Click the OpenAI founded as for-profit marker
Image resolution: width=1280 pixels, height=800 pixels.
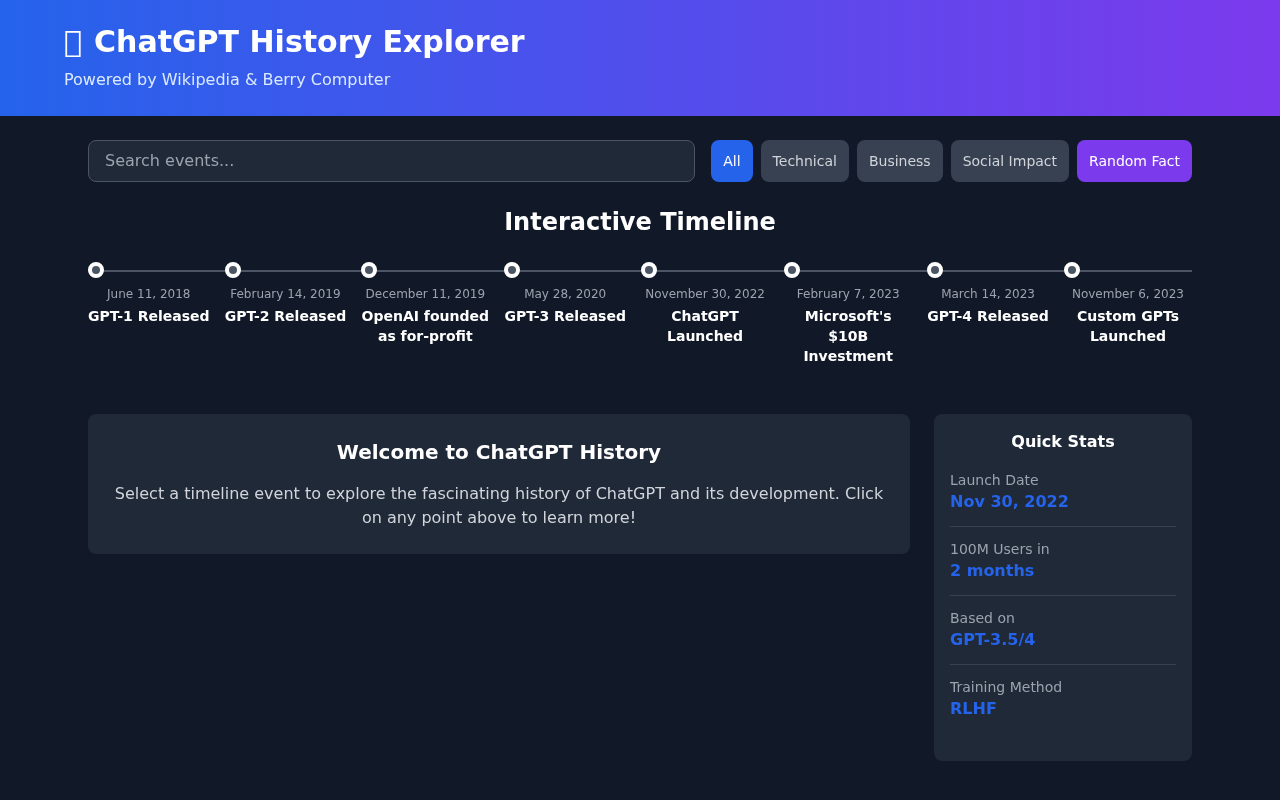370,269
